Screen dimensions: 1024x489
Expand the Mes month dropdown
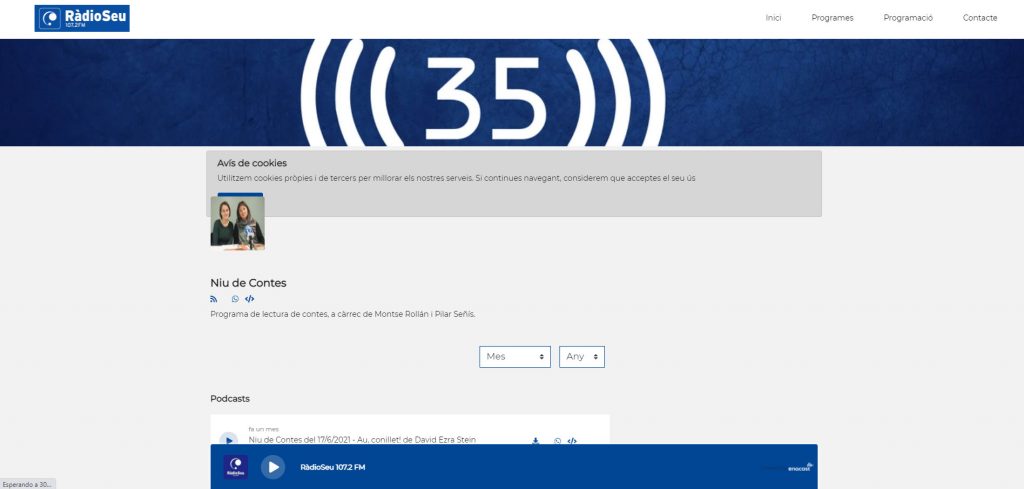(x=515, y=357)
